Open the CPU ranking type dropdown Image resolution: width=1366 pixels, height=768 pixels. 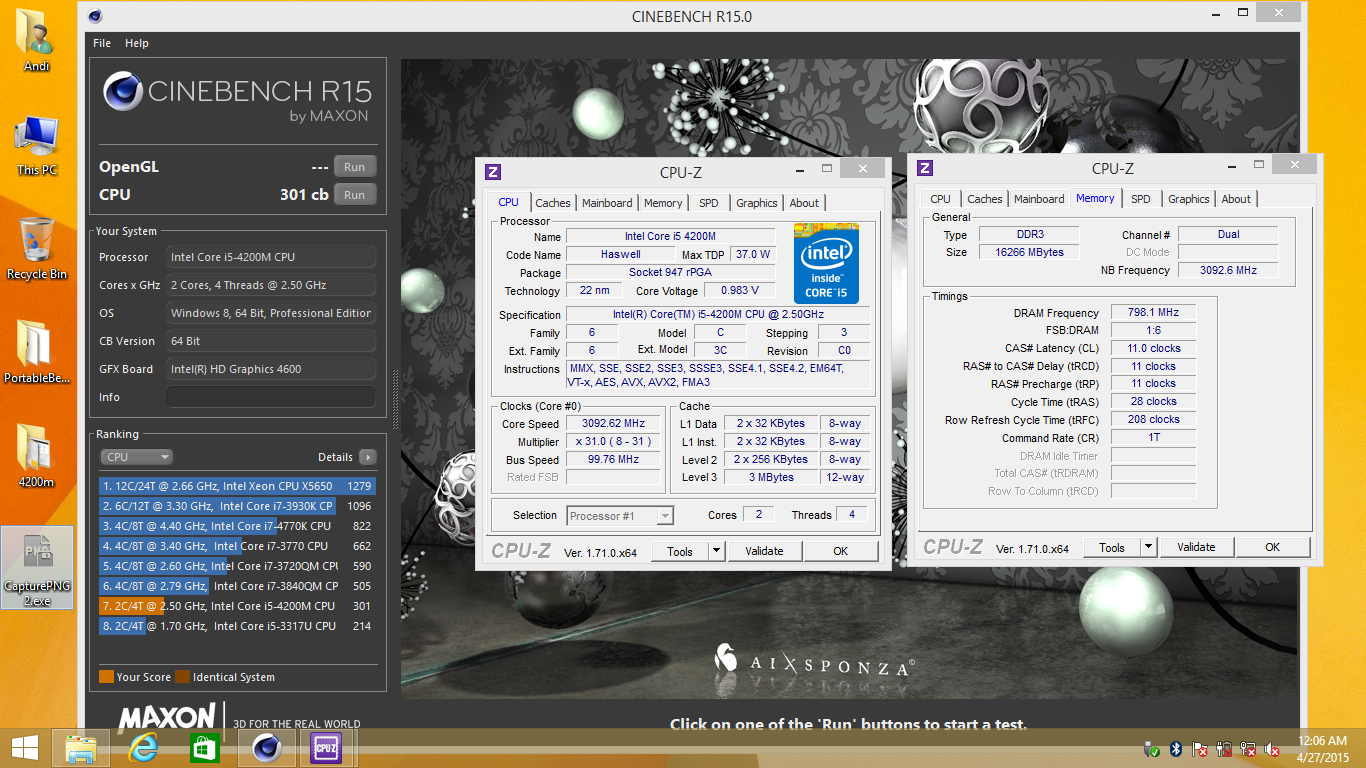(137, 457)
